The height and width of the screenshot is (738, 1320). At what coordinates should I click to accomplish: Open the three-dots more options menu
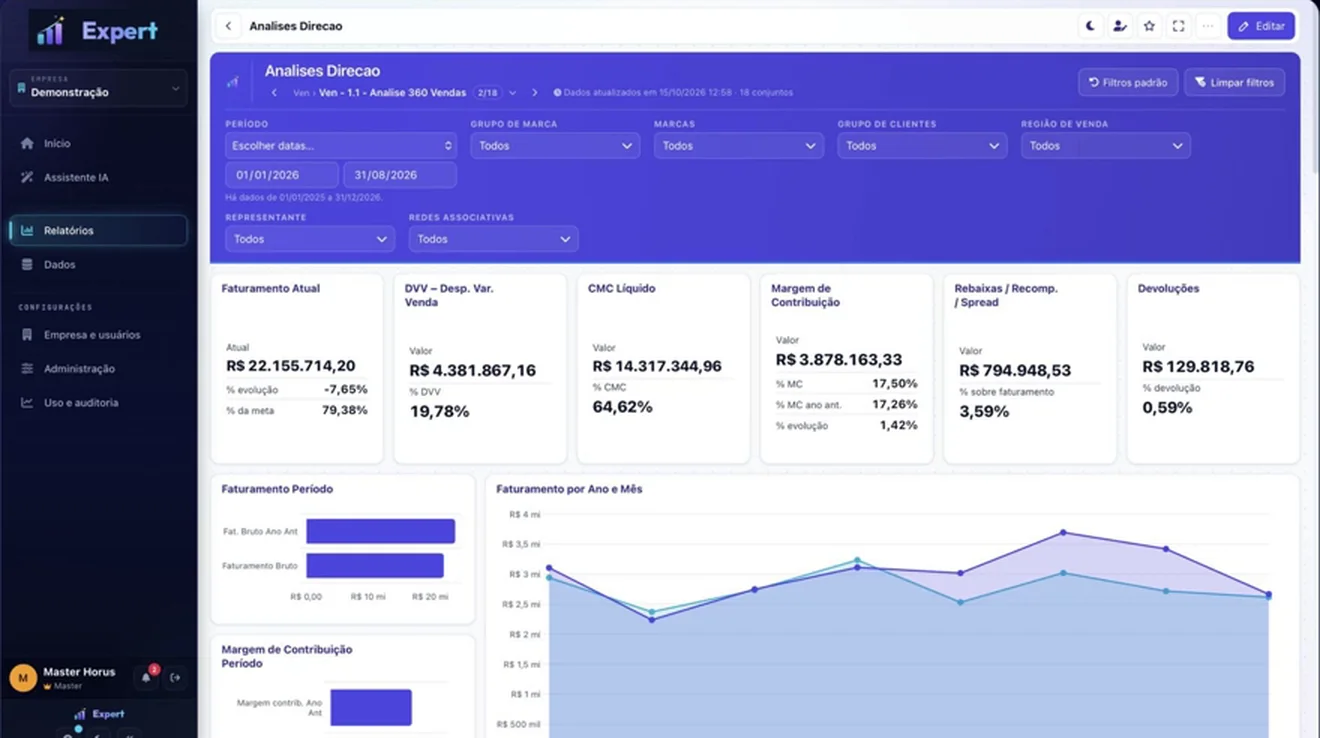coord(1208,26)
